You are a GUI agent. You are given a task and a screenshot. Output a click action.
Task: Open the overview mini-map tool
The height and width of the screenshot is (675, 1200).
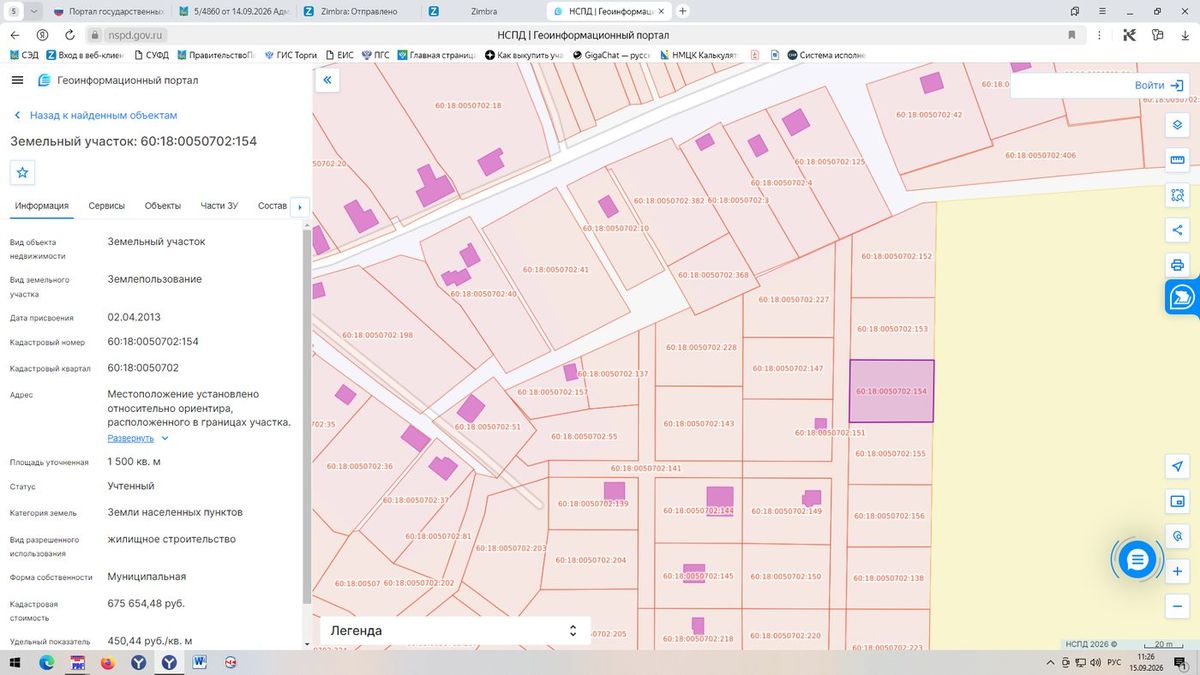tap(1177, 501)
